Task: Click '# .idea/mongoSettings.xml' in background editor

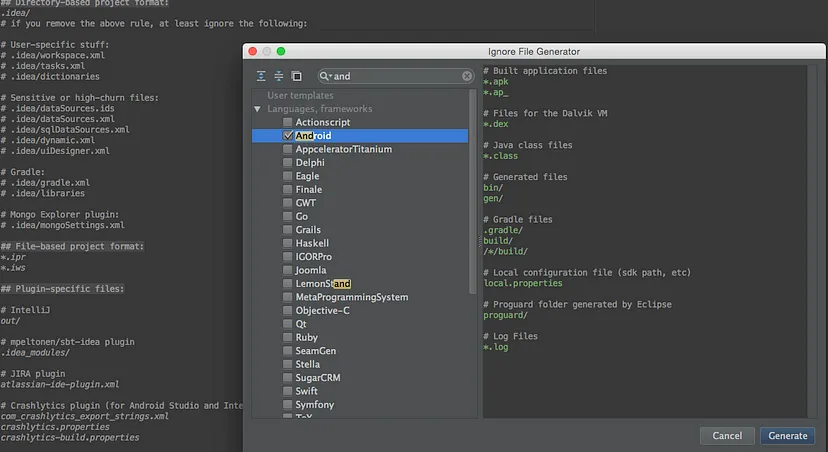Action: (62, 225)
